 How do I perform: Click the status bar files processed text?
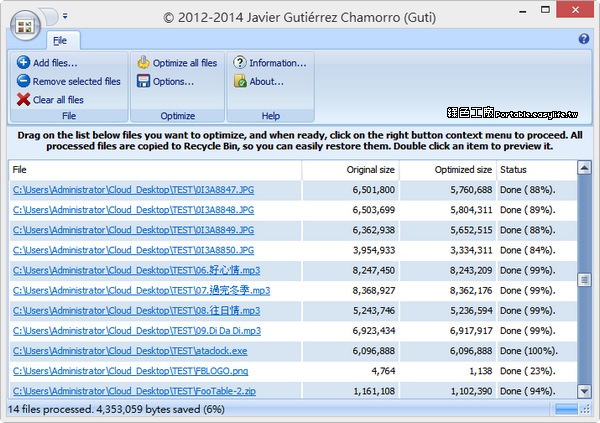[x=116, y=410]
